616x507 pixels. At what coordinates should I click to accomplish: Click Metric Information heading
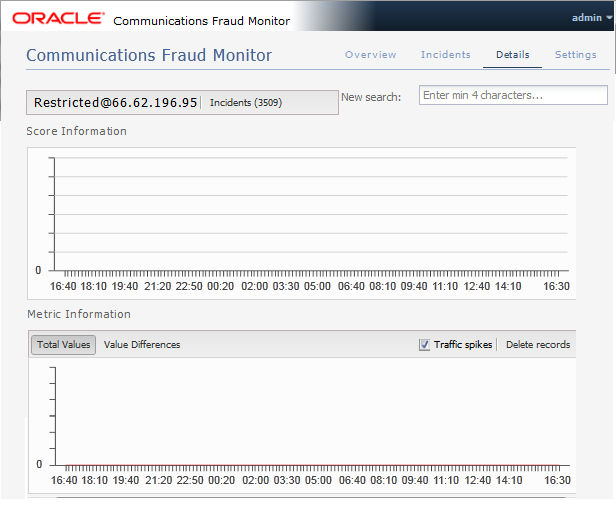(x=79, y=314)
